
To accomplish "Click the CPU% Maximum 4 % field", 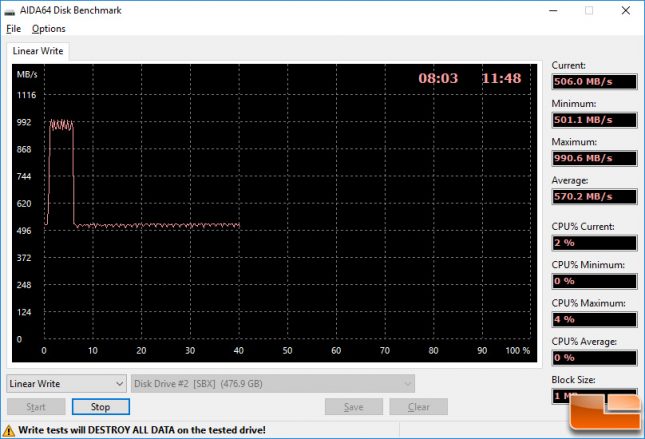I will pyautogui.click(x=594, y=319).
